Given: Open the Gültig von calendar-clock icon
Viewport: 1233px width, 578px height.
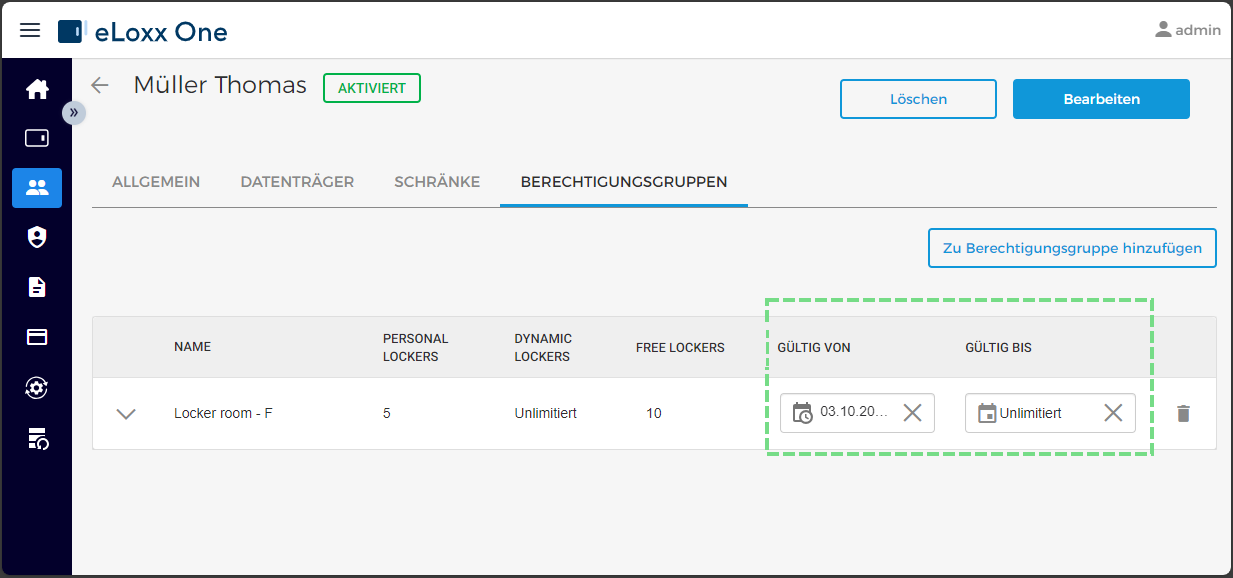Looking at the screenshot, I should coord(802,413).
